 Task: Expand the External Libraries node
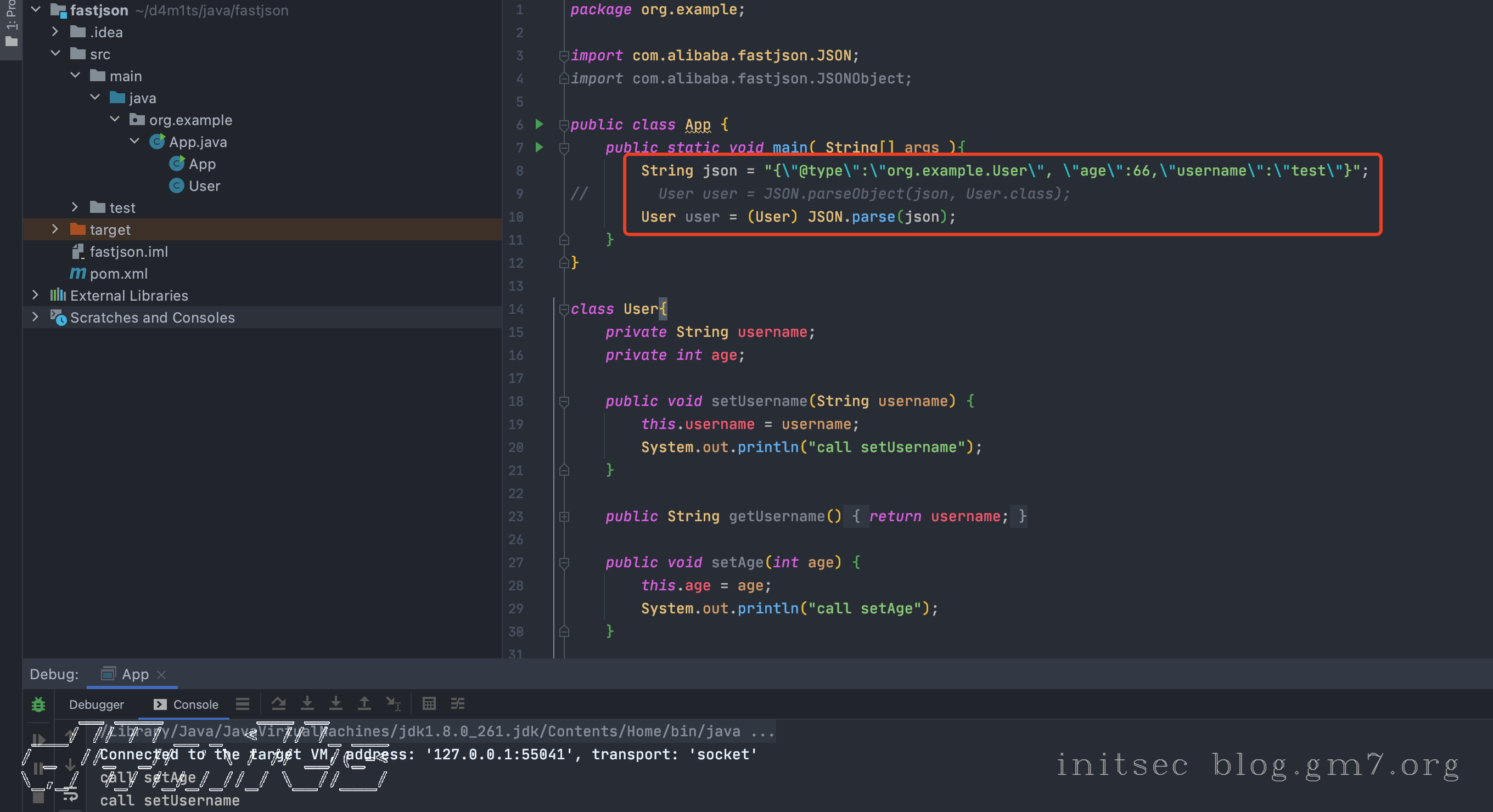pyautogui.click(x=35, y=295)
